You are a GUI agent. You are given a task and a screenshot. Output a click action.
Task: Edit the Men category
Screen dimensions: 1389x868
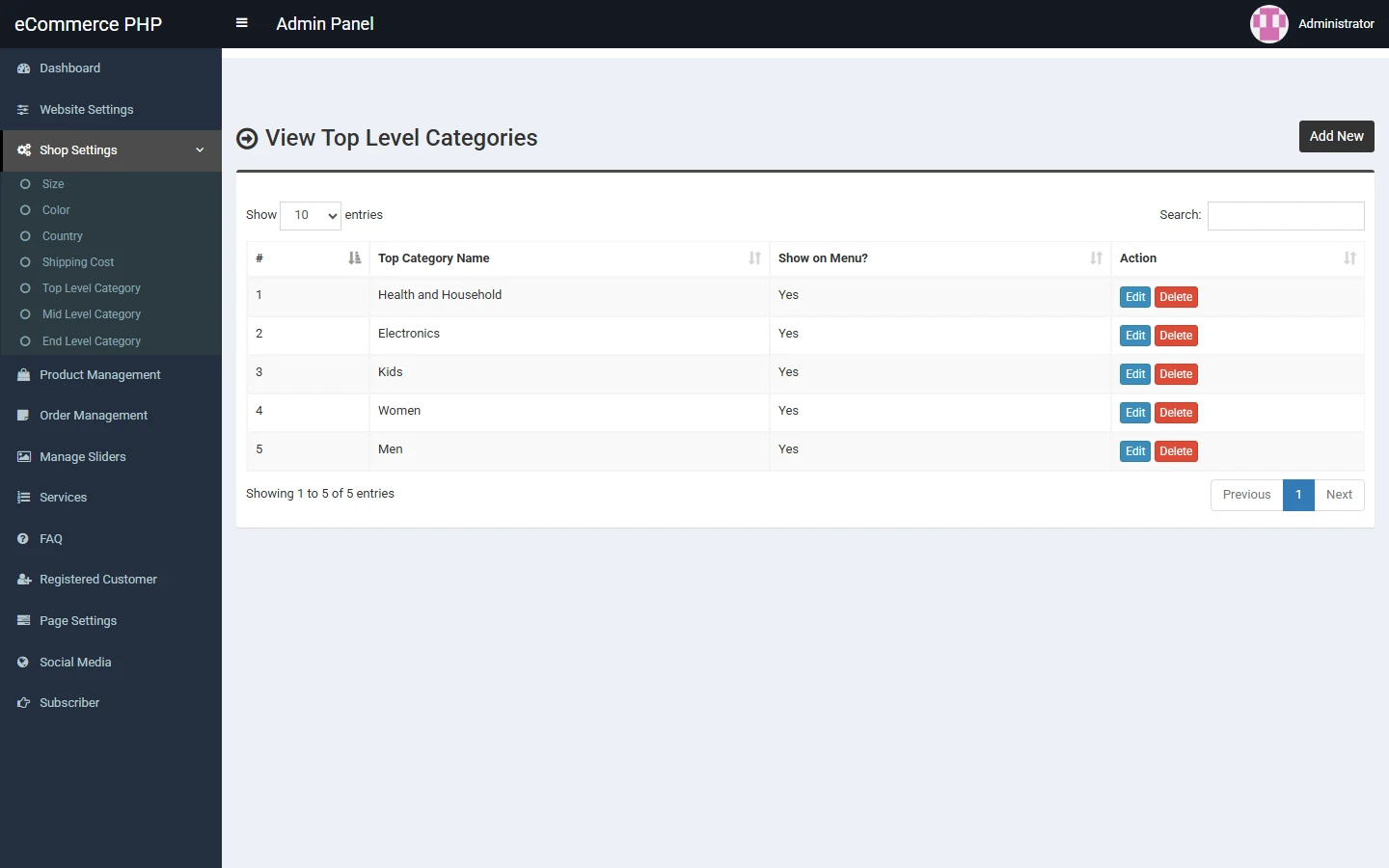tap(1135, 451)
